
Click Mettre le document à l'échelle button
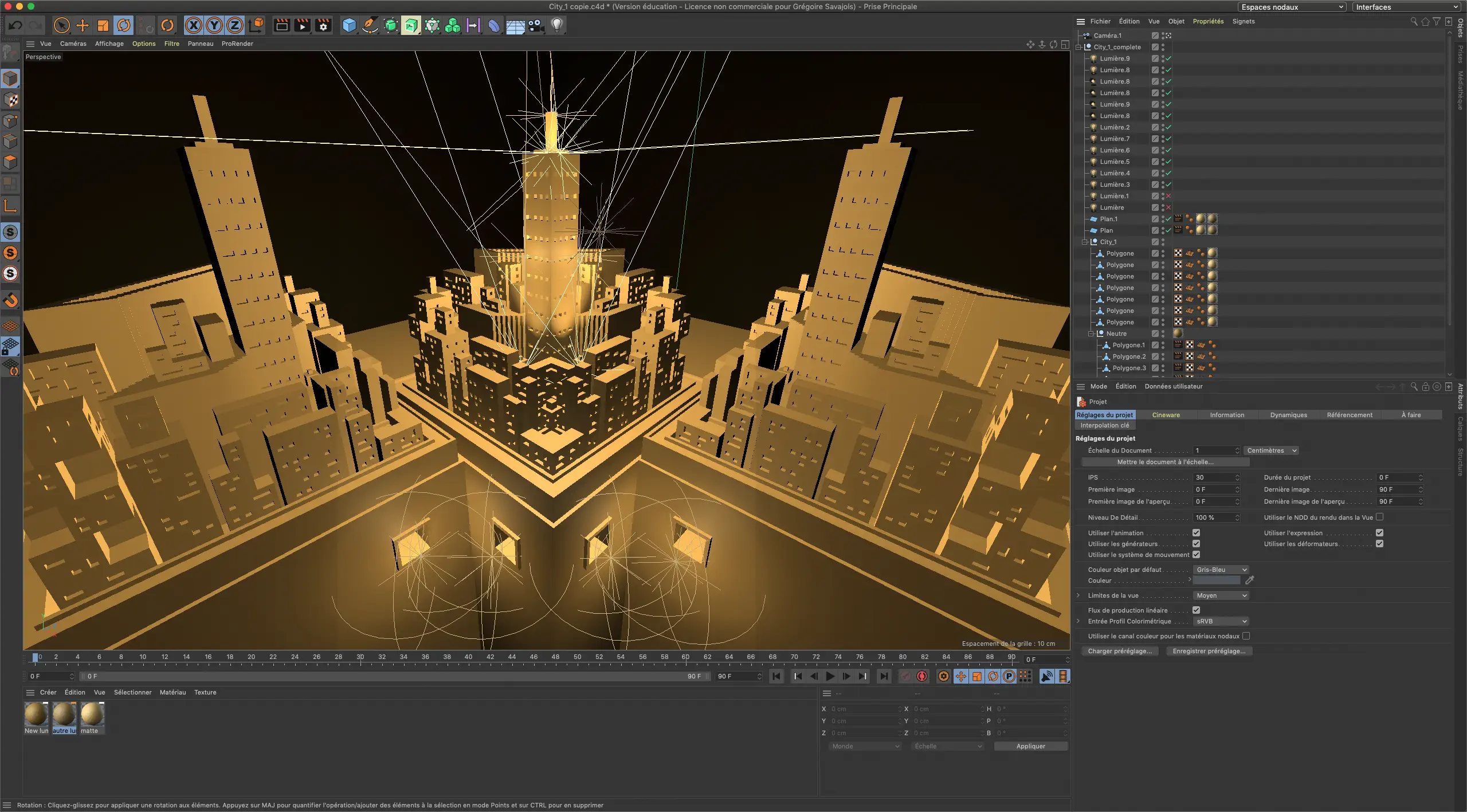click(1164, 462)
